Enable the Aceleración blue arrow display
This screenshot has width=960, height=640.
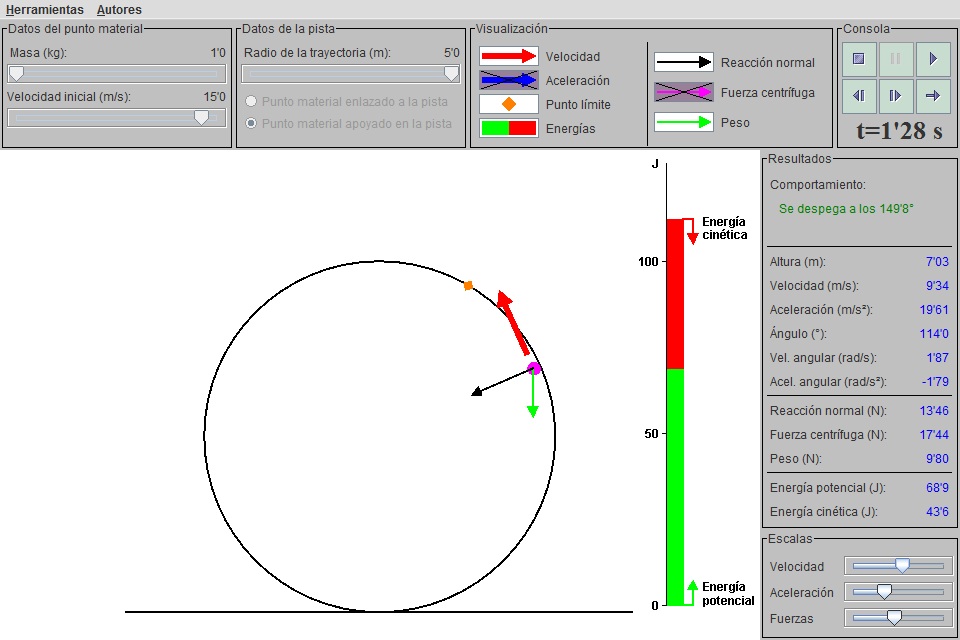click(509, 80)
